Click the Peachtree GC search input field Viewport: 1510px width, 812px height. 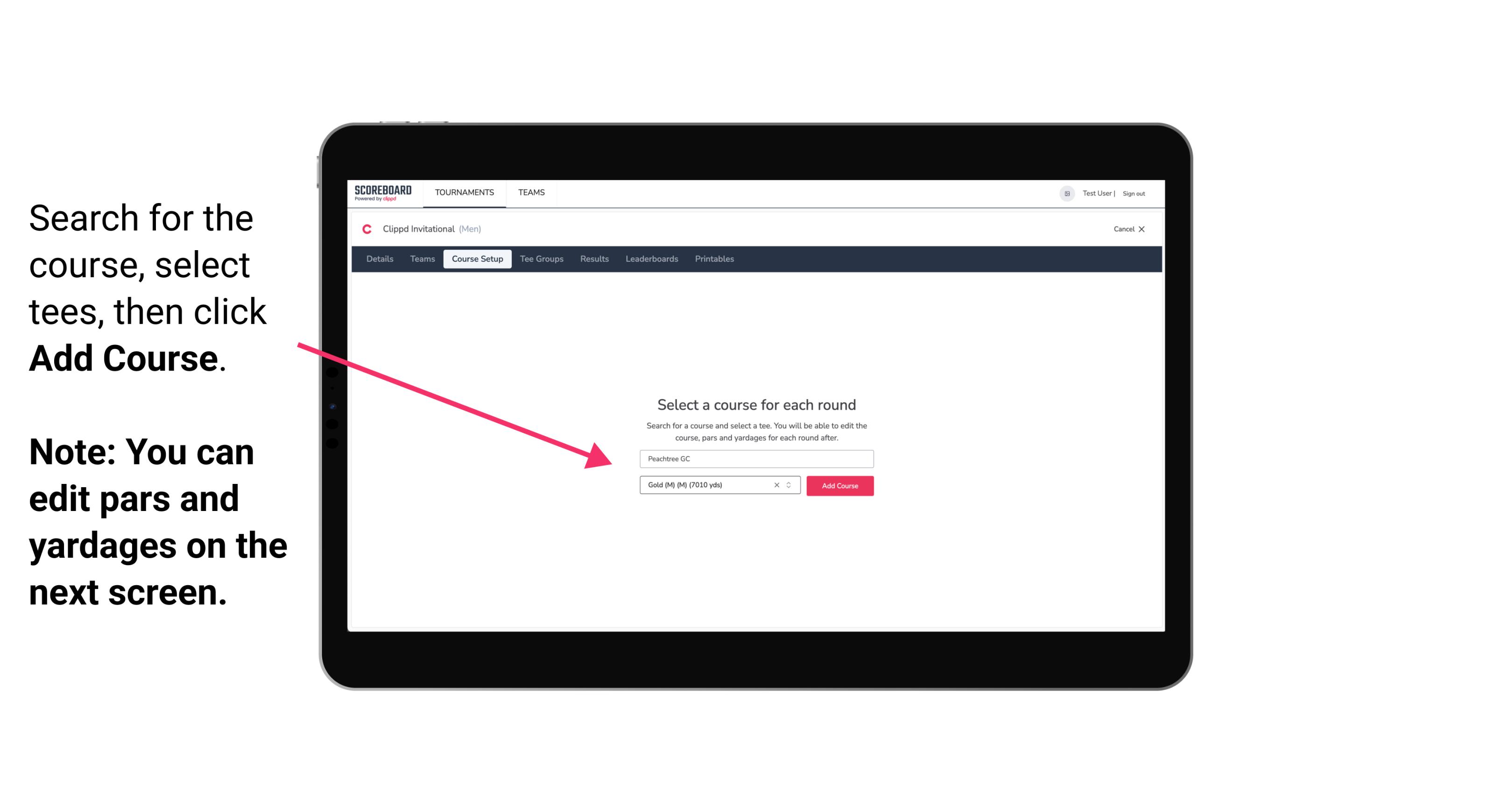(756, 458)
